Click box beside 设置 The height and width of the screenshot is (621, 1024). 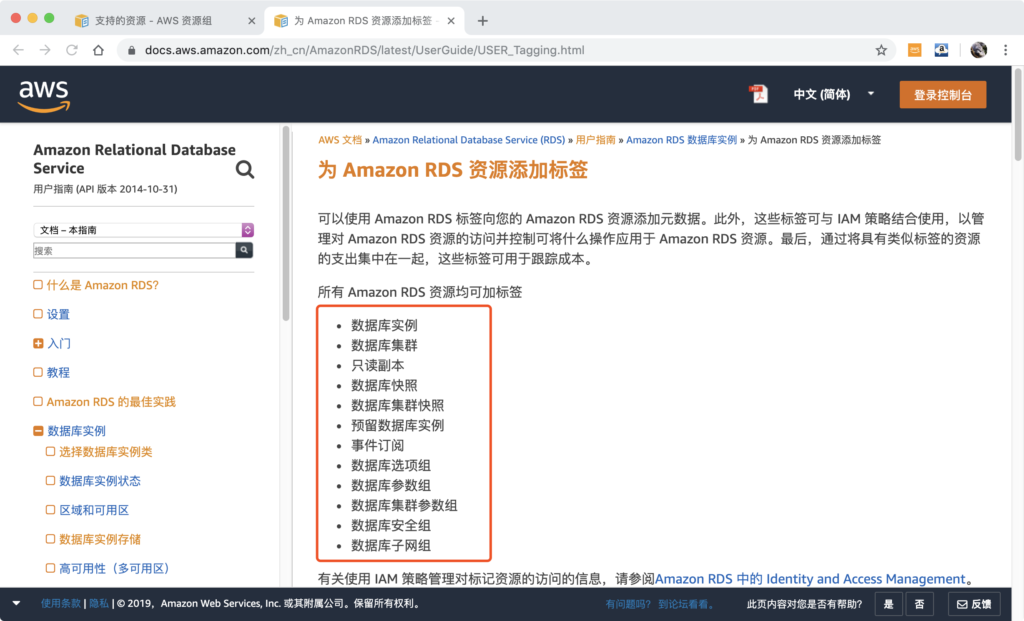[38, 314]
